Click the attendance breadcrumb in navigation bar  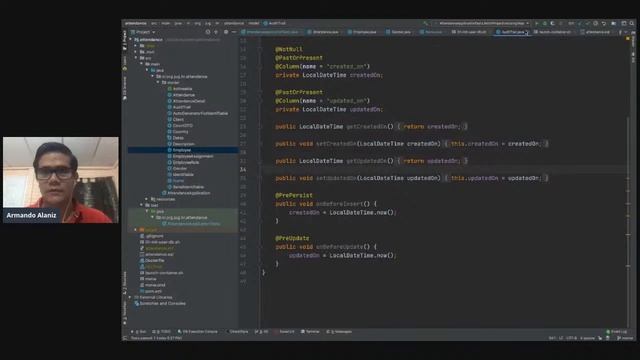(136, 23)
